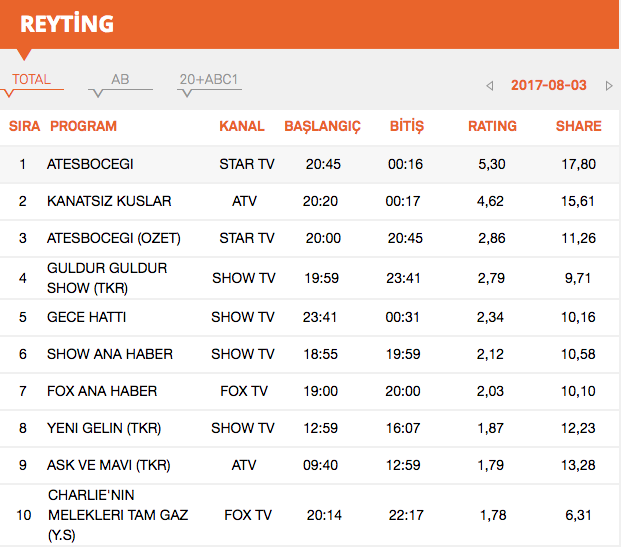Sort by the SHARE column header

pos(578,126)
